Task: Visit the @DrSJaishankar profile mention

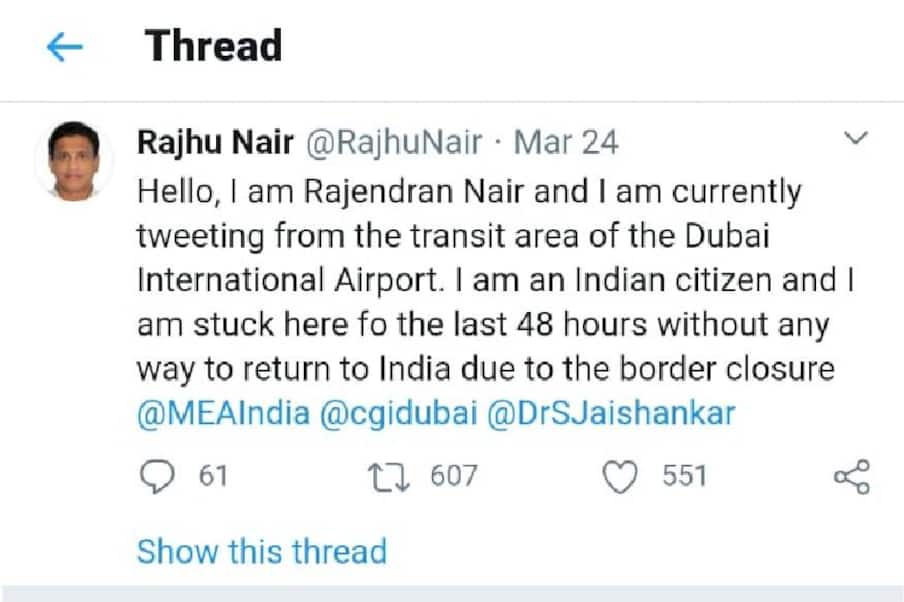Action: click(610, 414)
